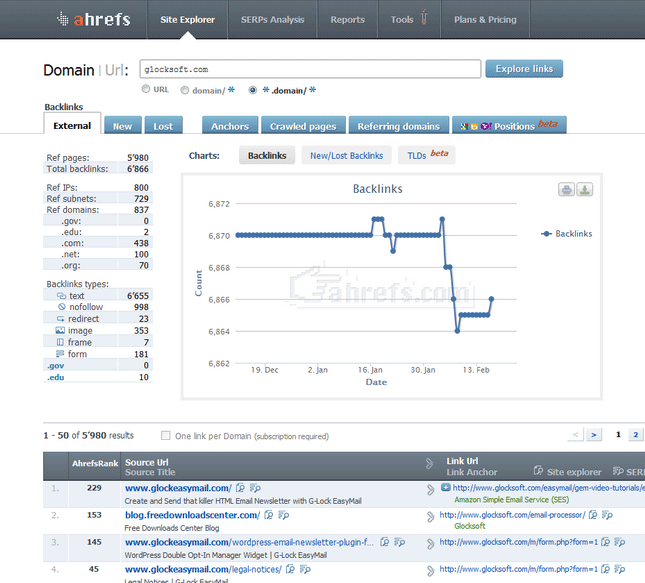The image size is (645, 583).
Task: Open SERPs analysis for blog.freedownloadscenter.com source
Action: (x=284, y=515)
